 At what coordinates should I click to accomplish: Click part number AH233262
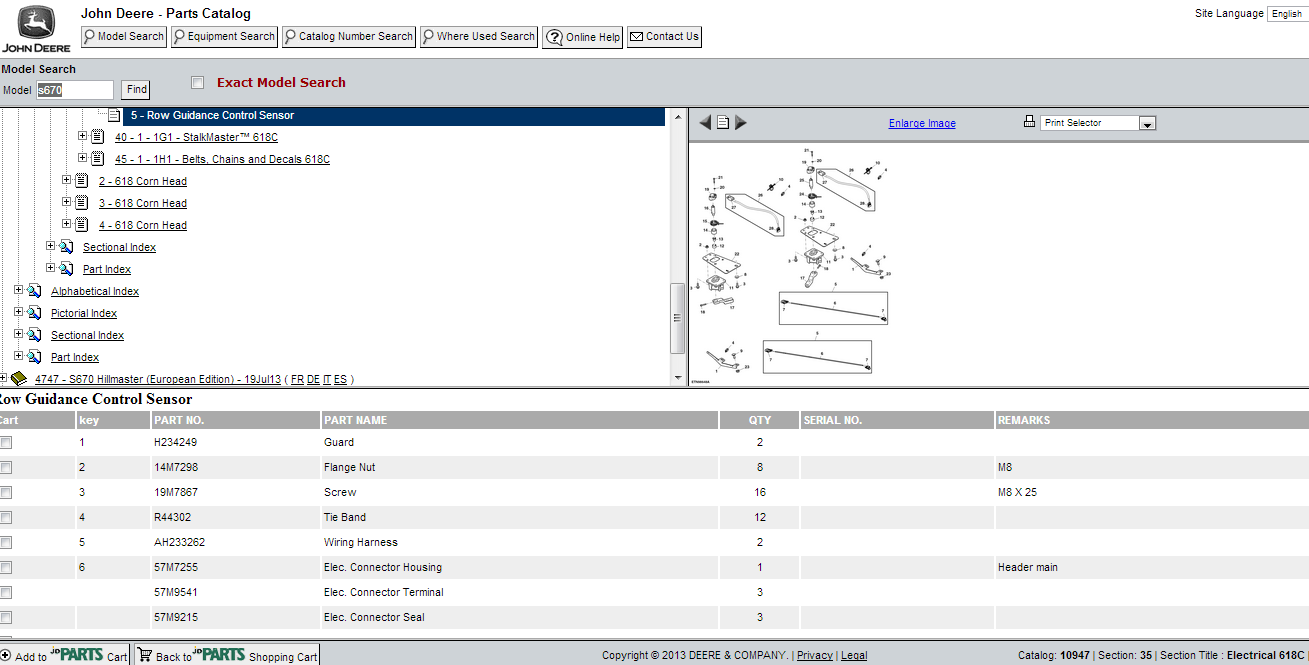tap(179, 542)
